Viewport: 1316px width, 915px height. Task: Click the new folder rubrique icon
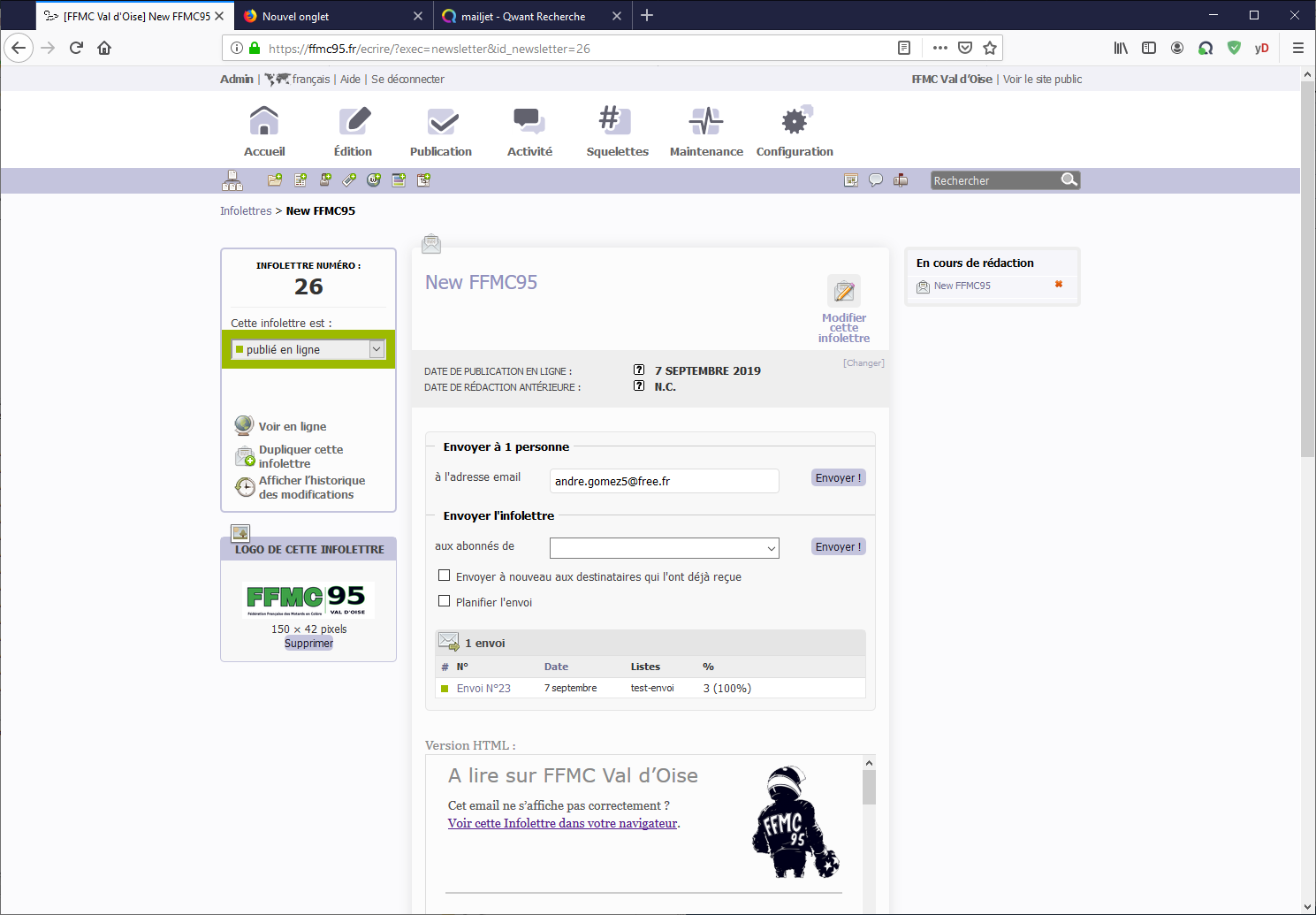pos(275,180)
